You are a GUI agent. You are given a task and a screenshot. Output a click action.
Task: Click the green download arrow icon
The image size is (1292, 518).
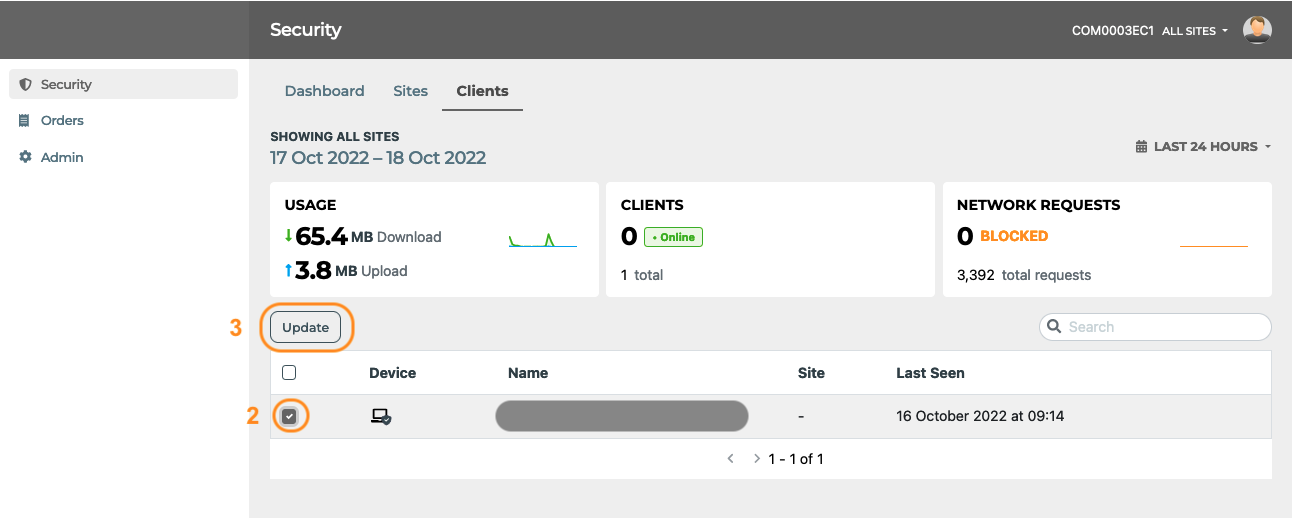(x=288, y=237)
